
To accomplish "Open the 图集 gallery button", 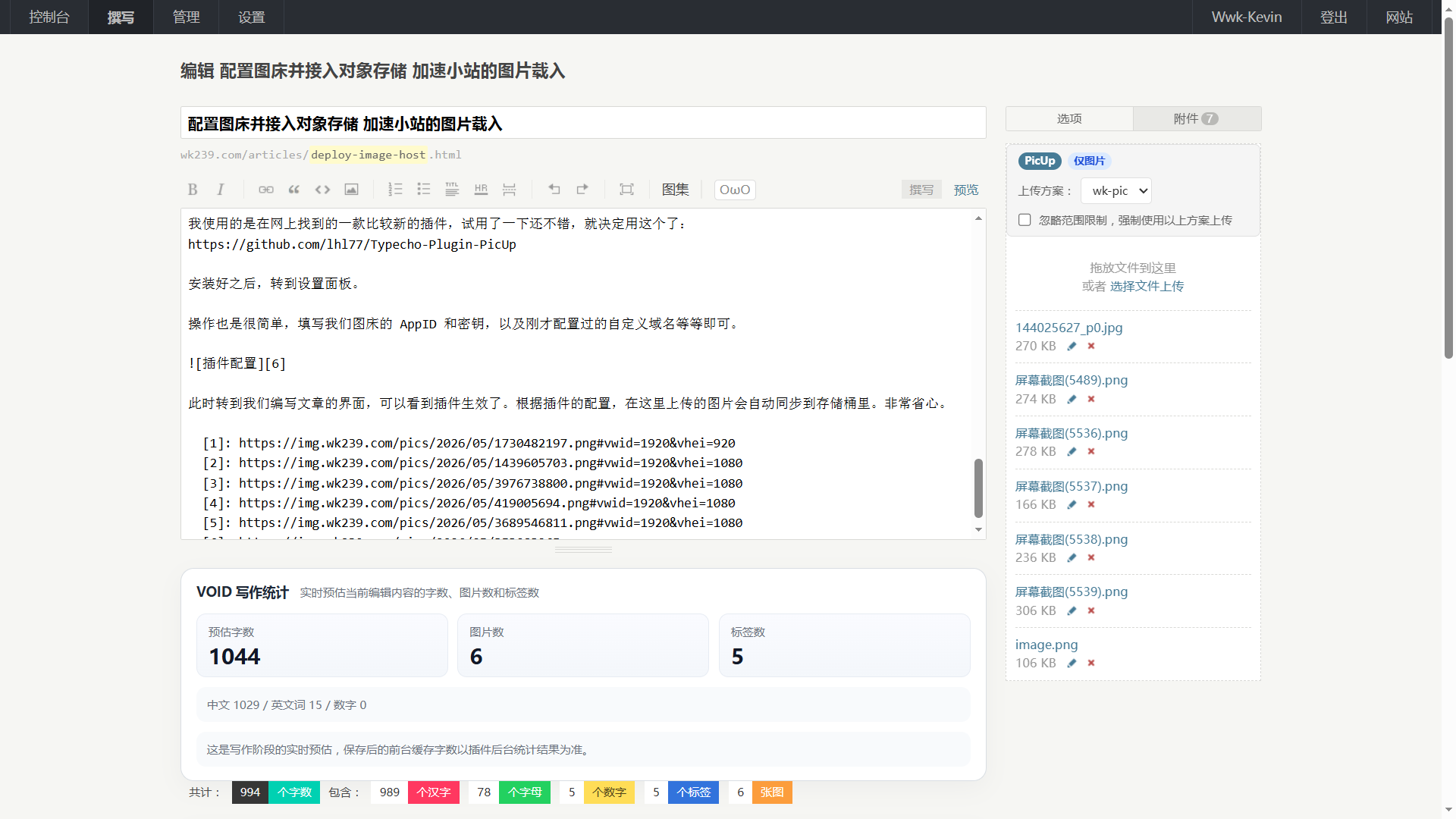I will [x=675, y=190].
